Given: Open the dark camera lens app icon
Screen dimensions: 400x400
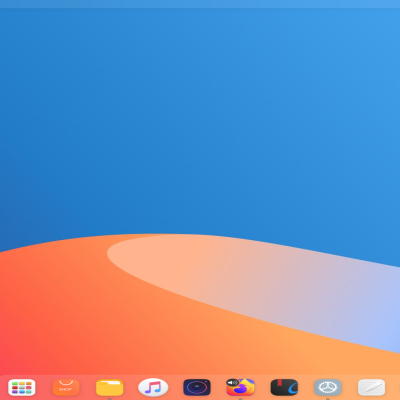Looking at the screenshot, I should coord(197,387).
